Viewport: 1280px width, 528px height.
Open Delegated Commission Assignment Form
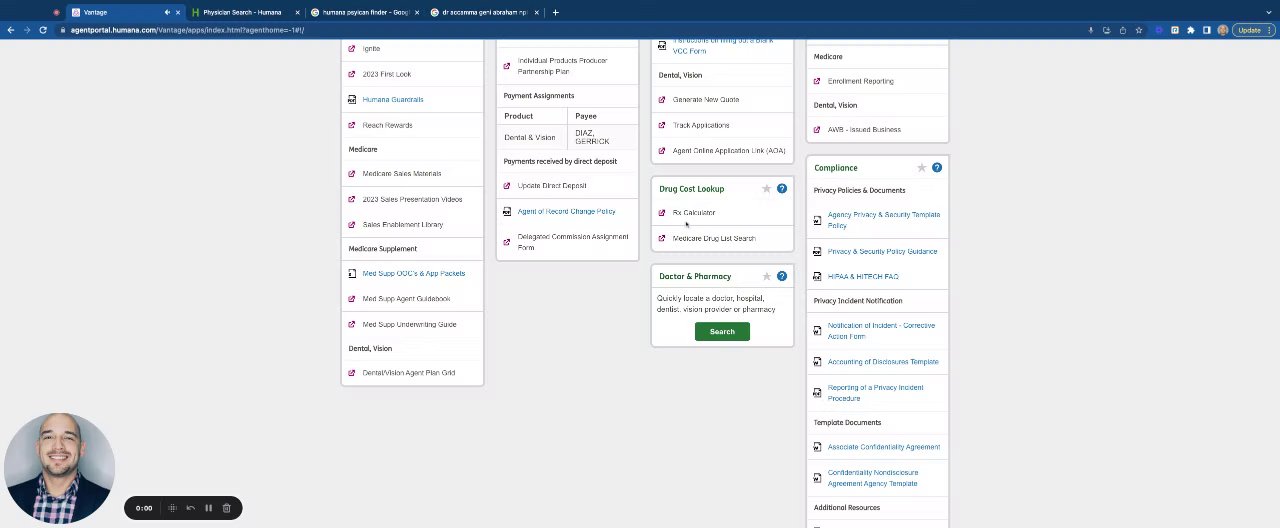tap(573, 242)
